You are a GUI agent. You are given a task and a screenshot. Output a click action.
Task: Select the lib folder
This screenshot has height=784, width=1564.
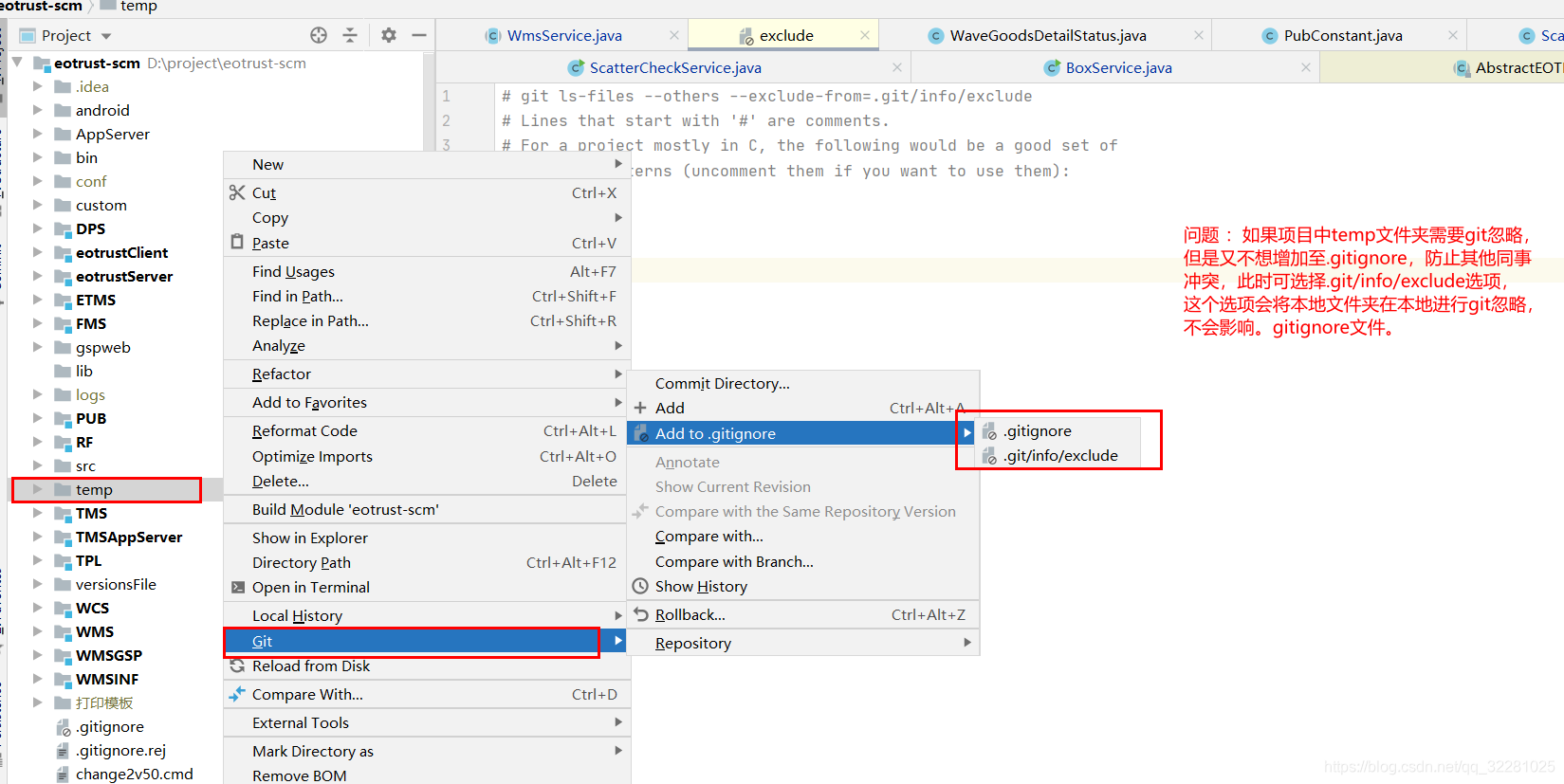pos(83,371)
